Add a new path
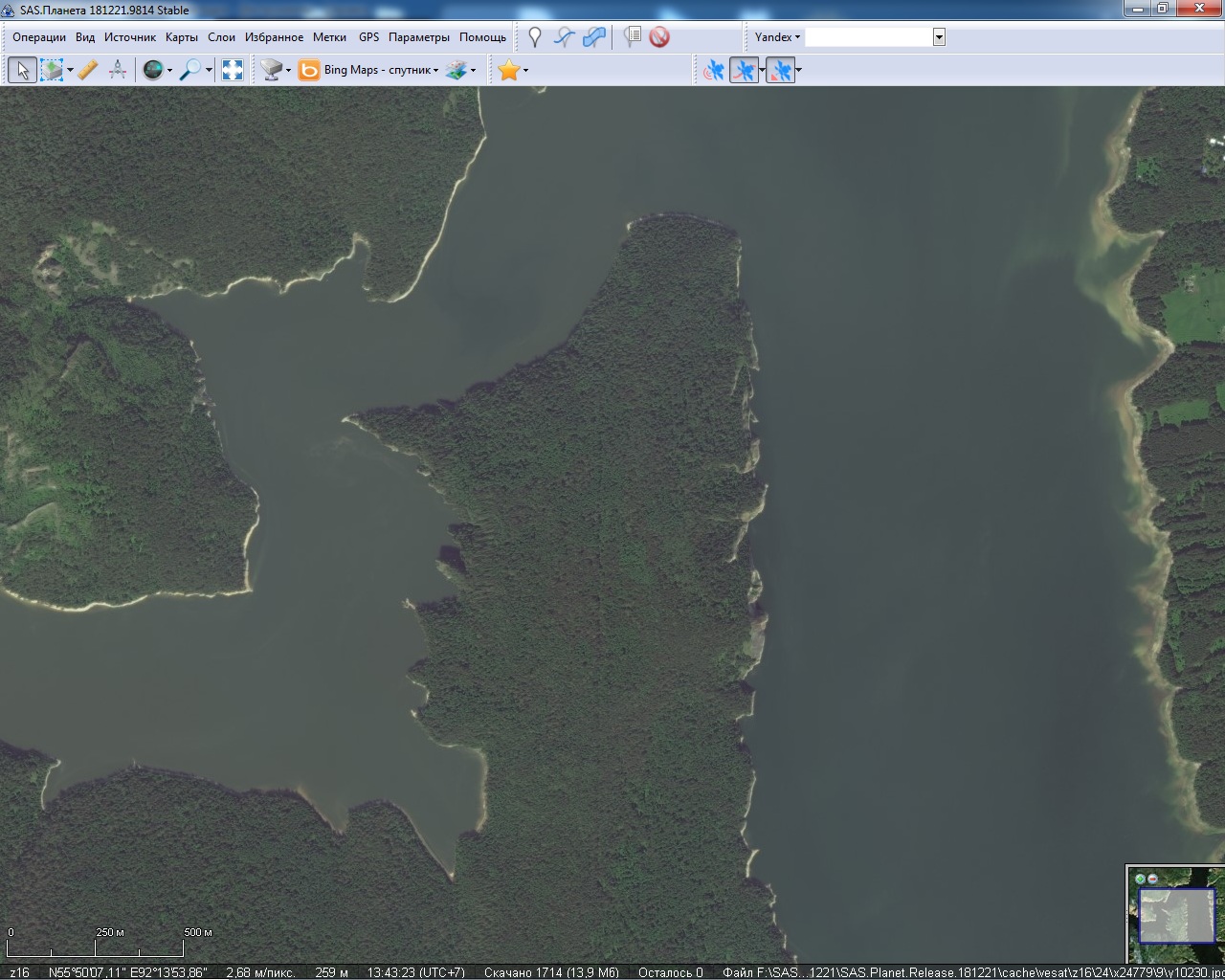 point(565,37)
